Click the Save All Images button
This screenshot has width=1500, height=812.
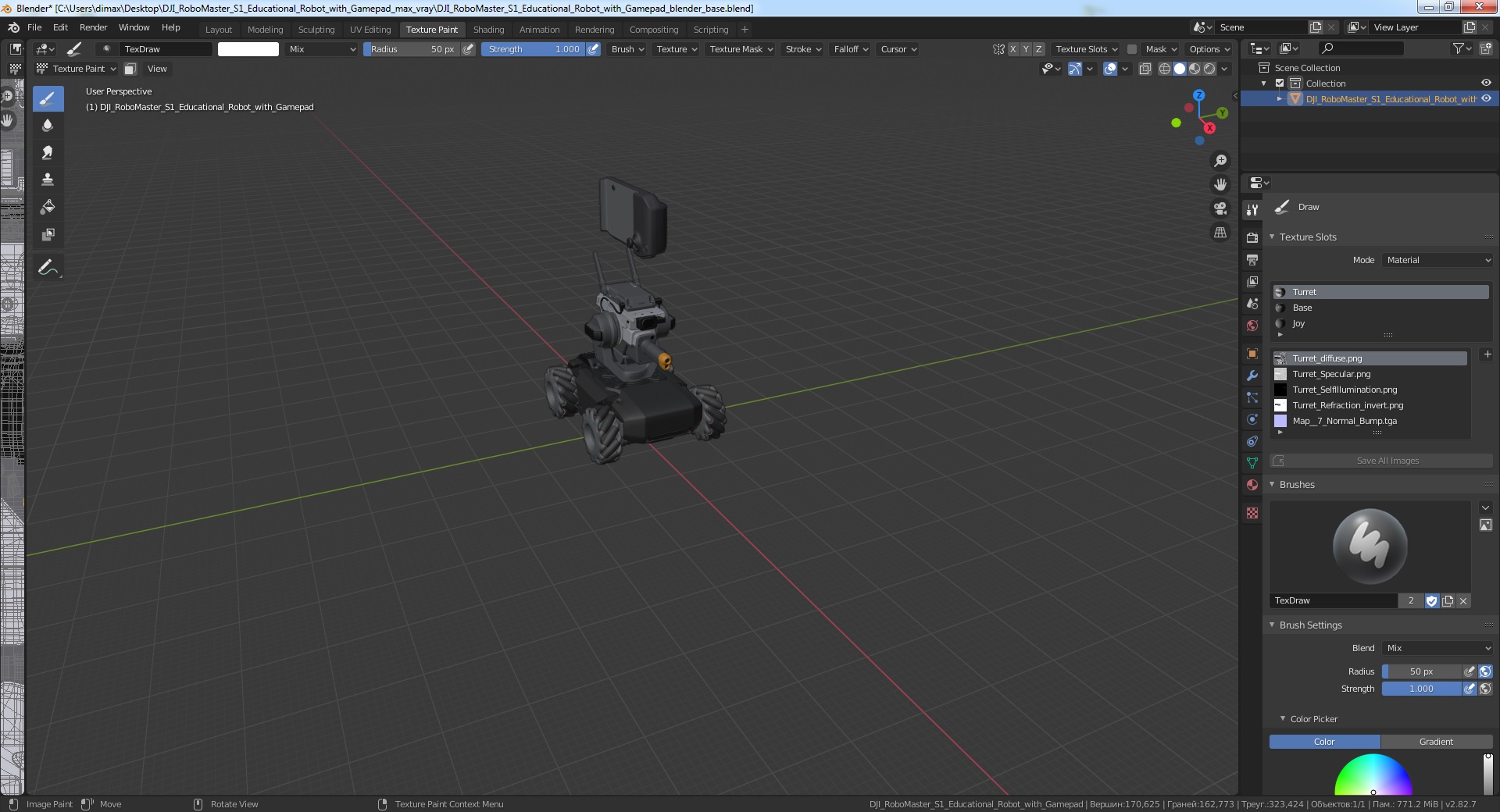1381,461
